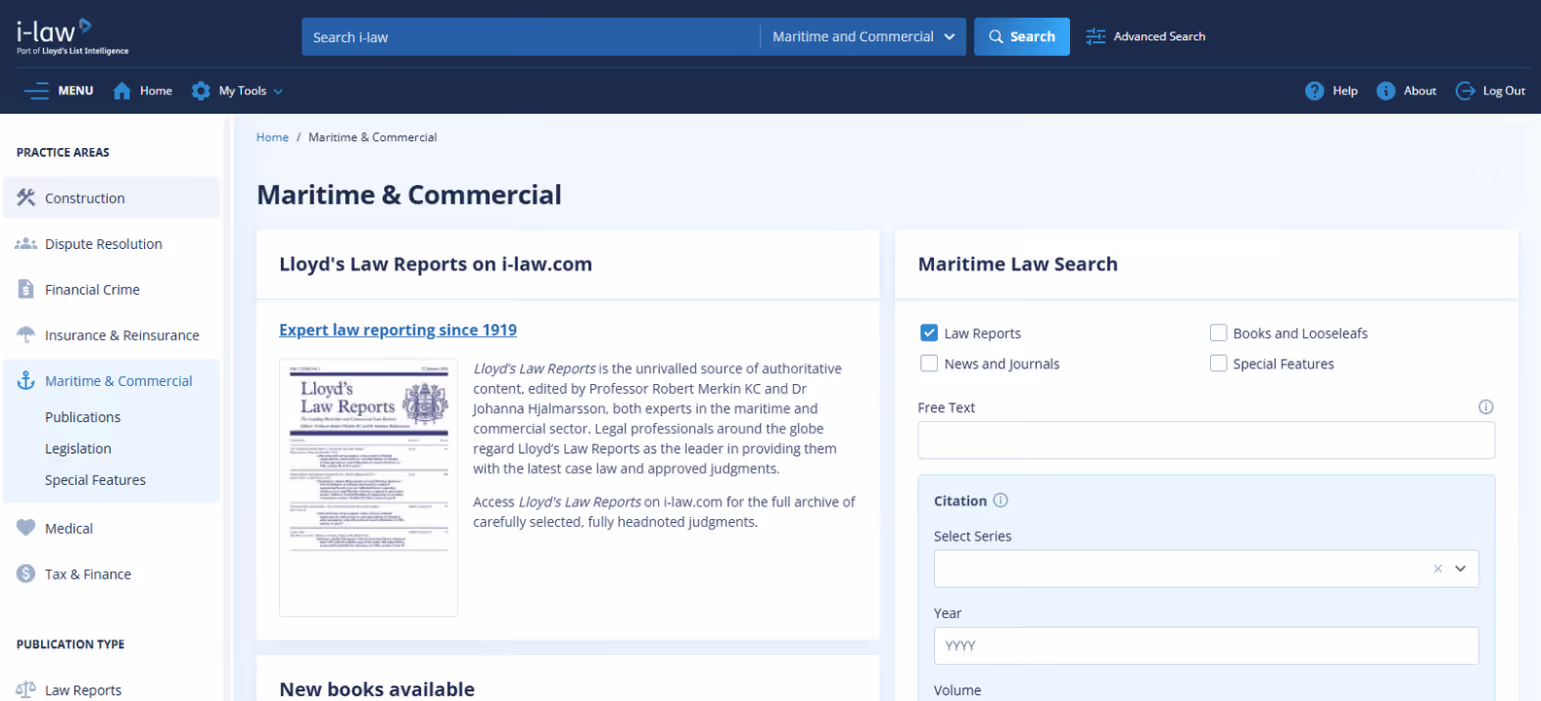Click the Year YYYY input field

pos(1206,646)
